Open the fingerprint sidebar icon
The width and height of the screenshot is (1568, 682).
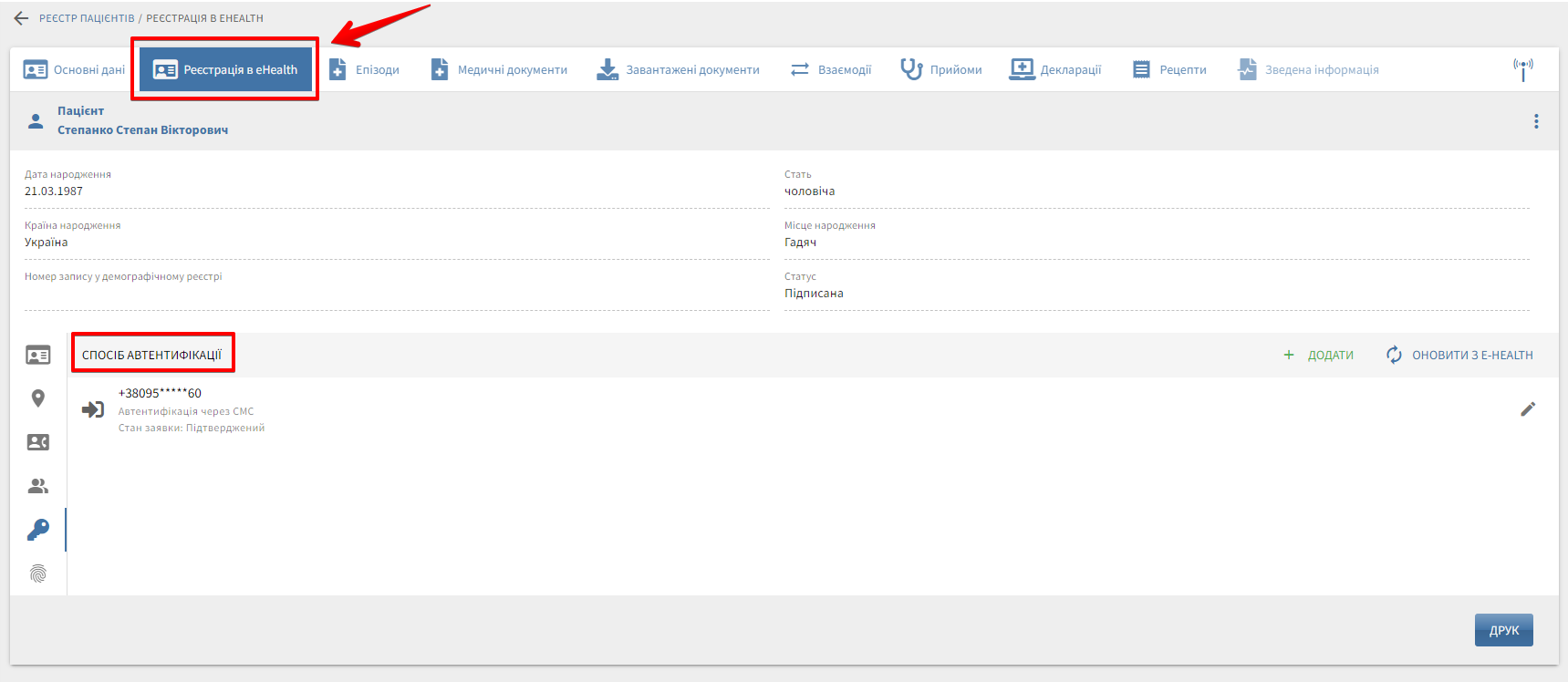click(x=38, y=573)
